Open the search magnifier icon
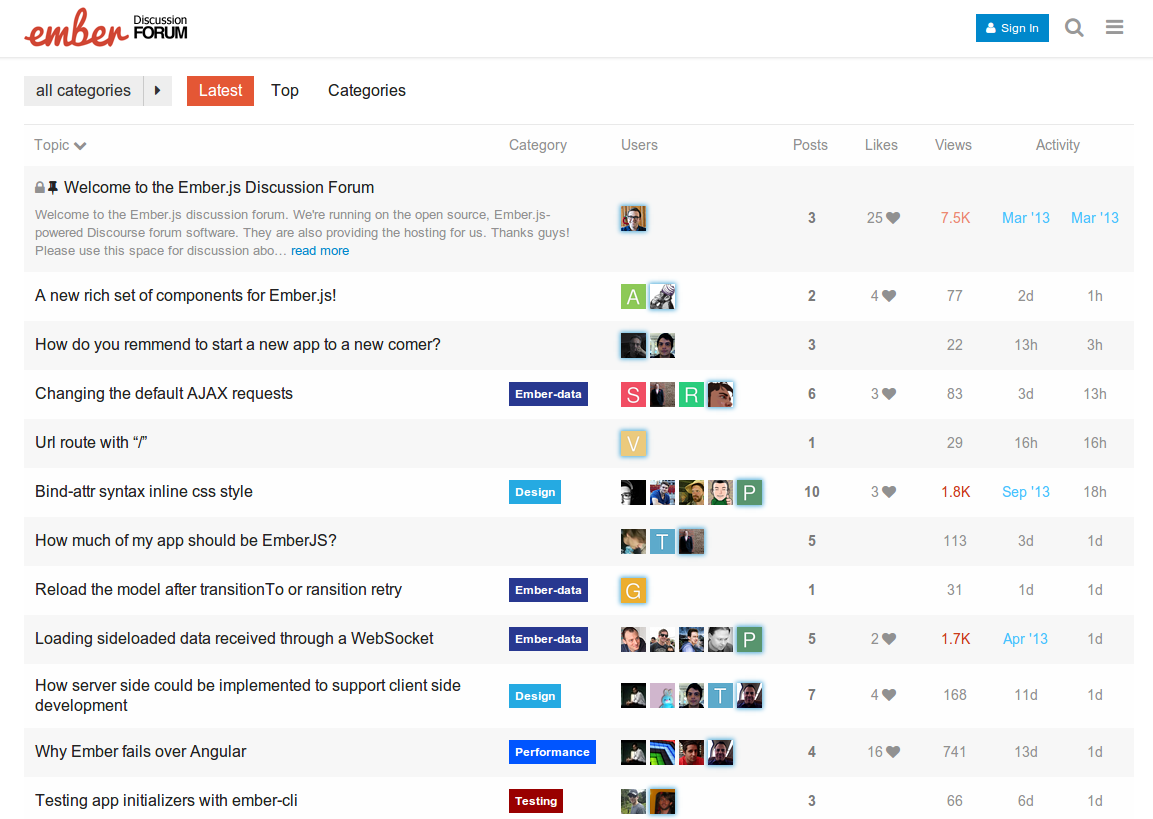This screenshot has width=1153, height=819. coord(1074,28)
